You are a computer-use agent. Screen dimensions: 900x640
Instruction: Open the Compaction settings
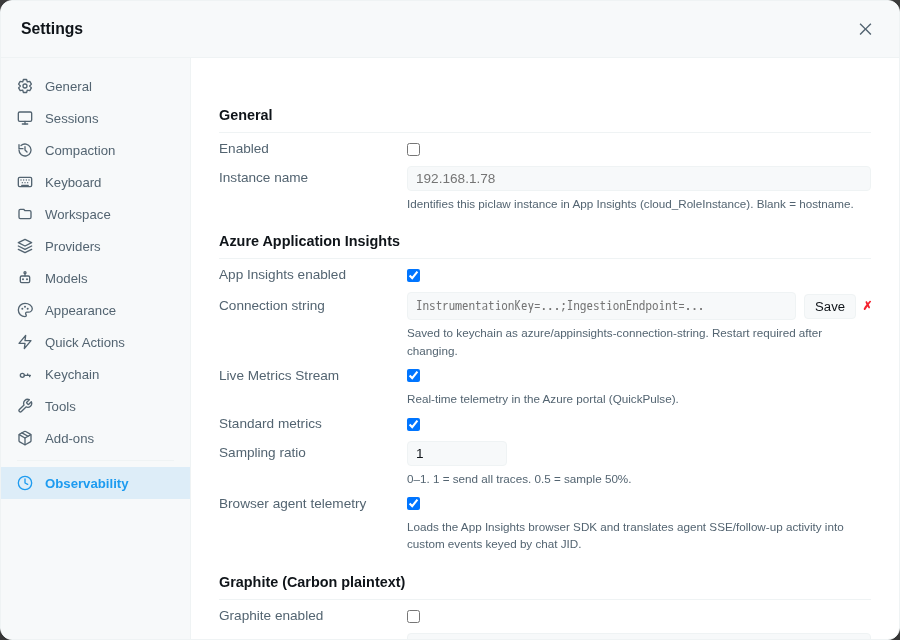tap(95, 150)
